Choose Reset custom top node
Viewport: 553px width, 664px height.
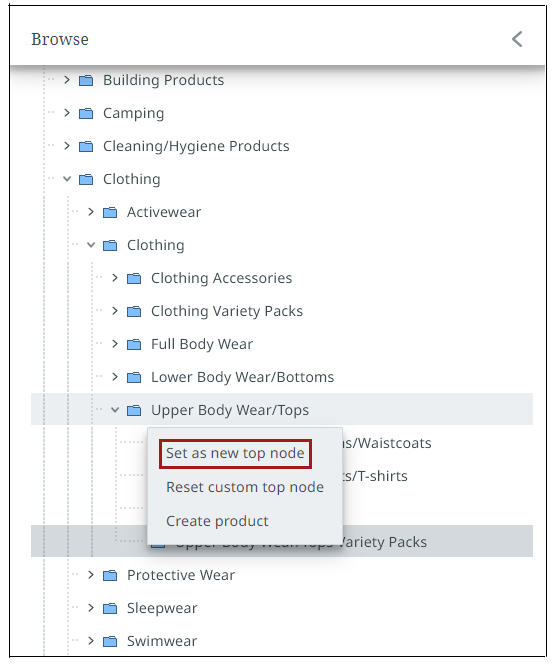(x=245, y=487)
